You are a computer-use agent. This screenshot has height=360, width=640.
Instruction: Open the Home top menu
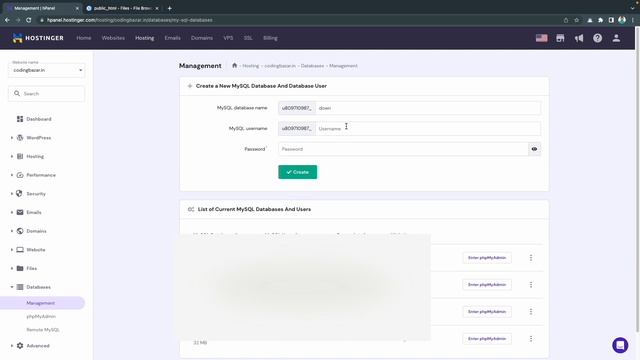tap(84, 38)
